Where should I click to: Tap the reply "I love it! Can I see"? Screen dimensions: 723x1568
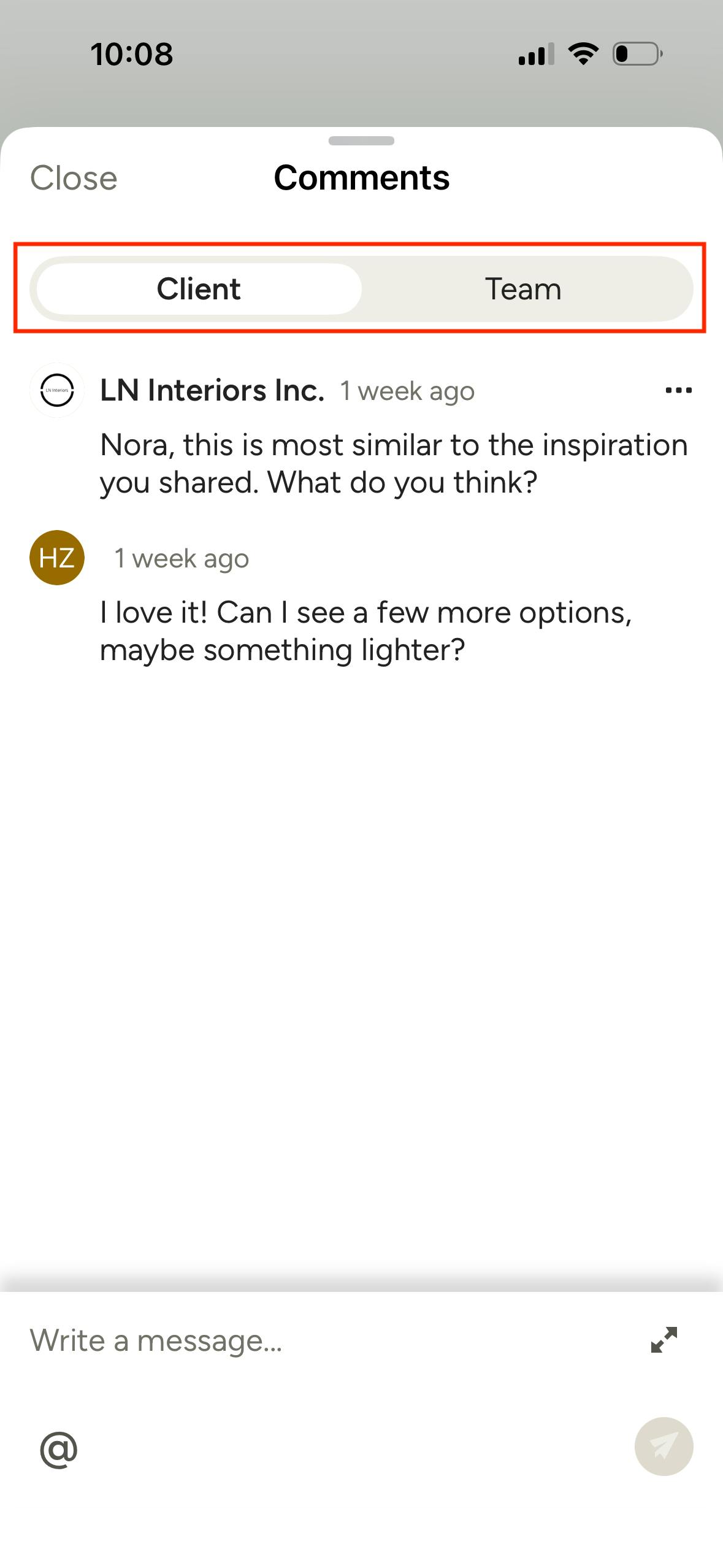(366, 631)
